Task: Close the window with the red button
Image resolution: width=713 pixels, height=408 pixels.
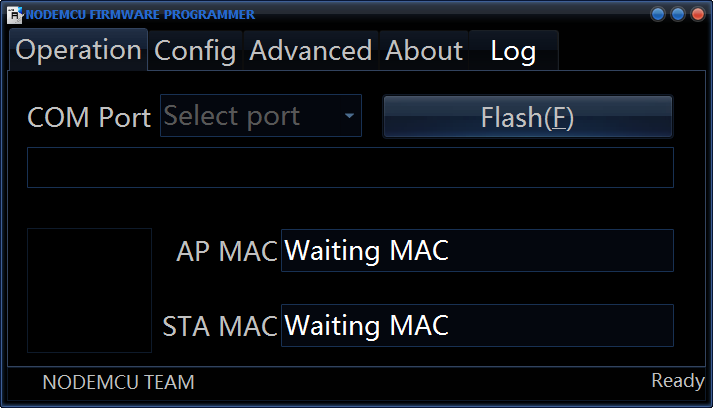Action: tap(697, 14)
